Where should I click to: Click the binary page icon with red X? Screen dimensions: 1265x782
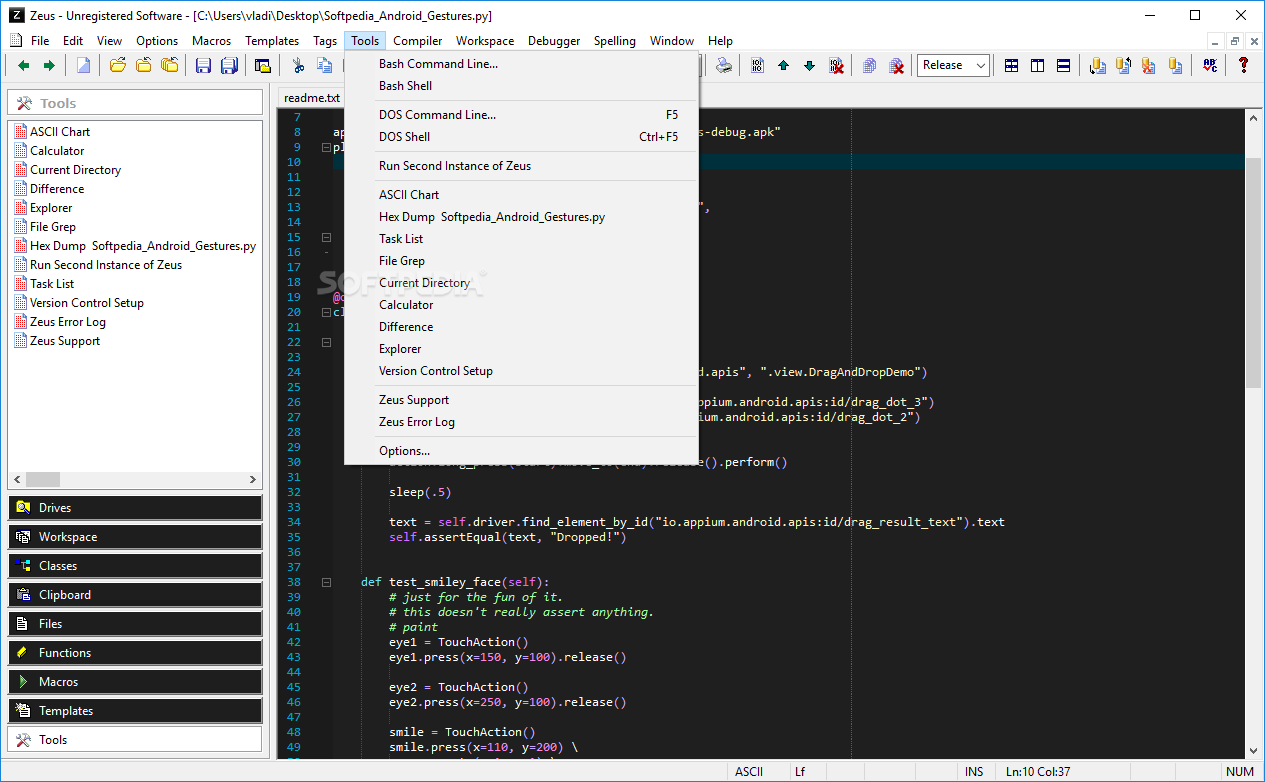pos(836,66)
